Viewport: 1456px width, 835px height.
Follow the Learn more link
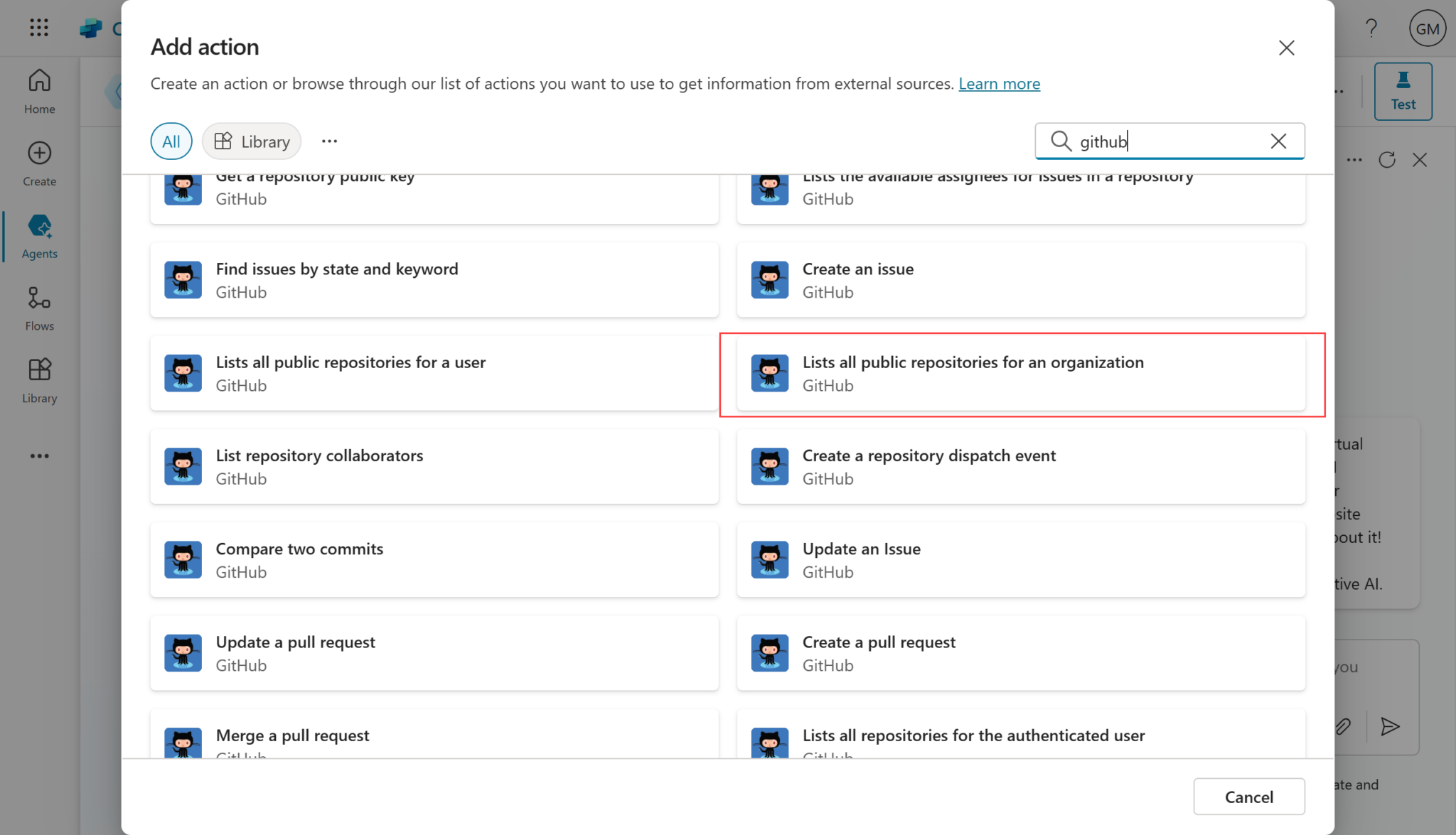pyautogui.click(x=999, y=84)
